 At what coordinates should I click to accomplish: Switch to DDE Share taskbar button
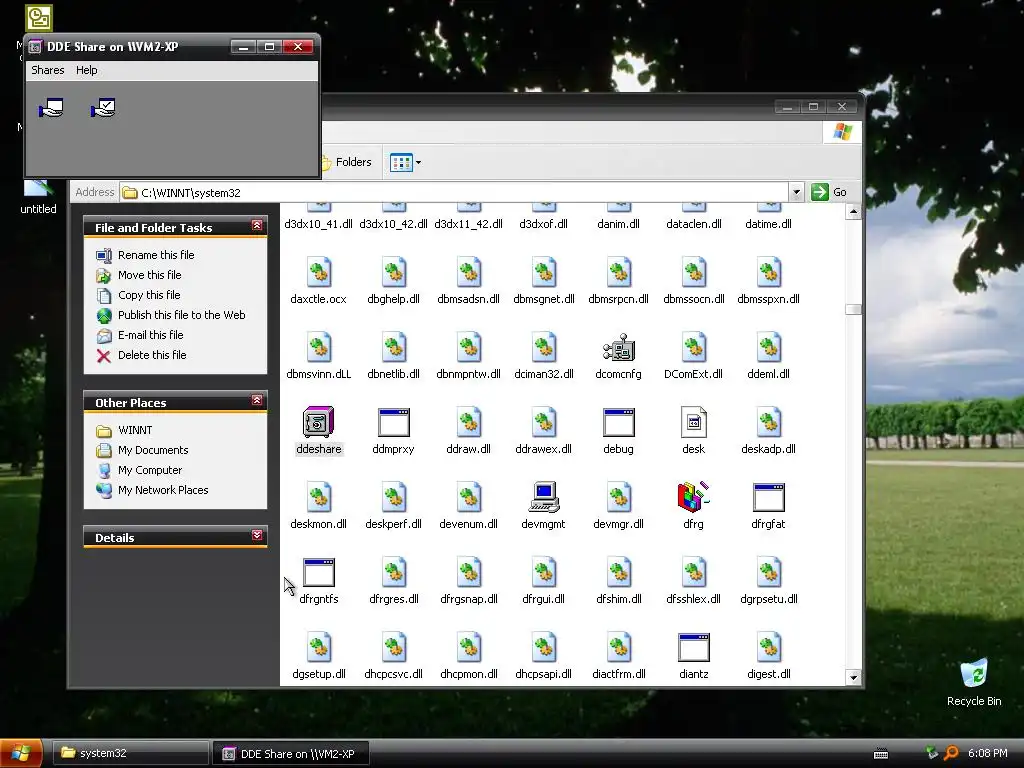(292, 753)
